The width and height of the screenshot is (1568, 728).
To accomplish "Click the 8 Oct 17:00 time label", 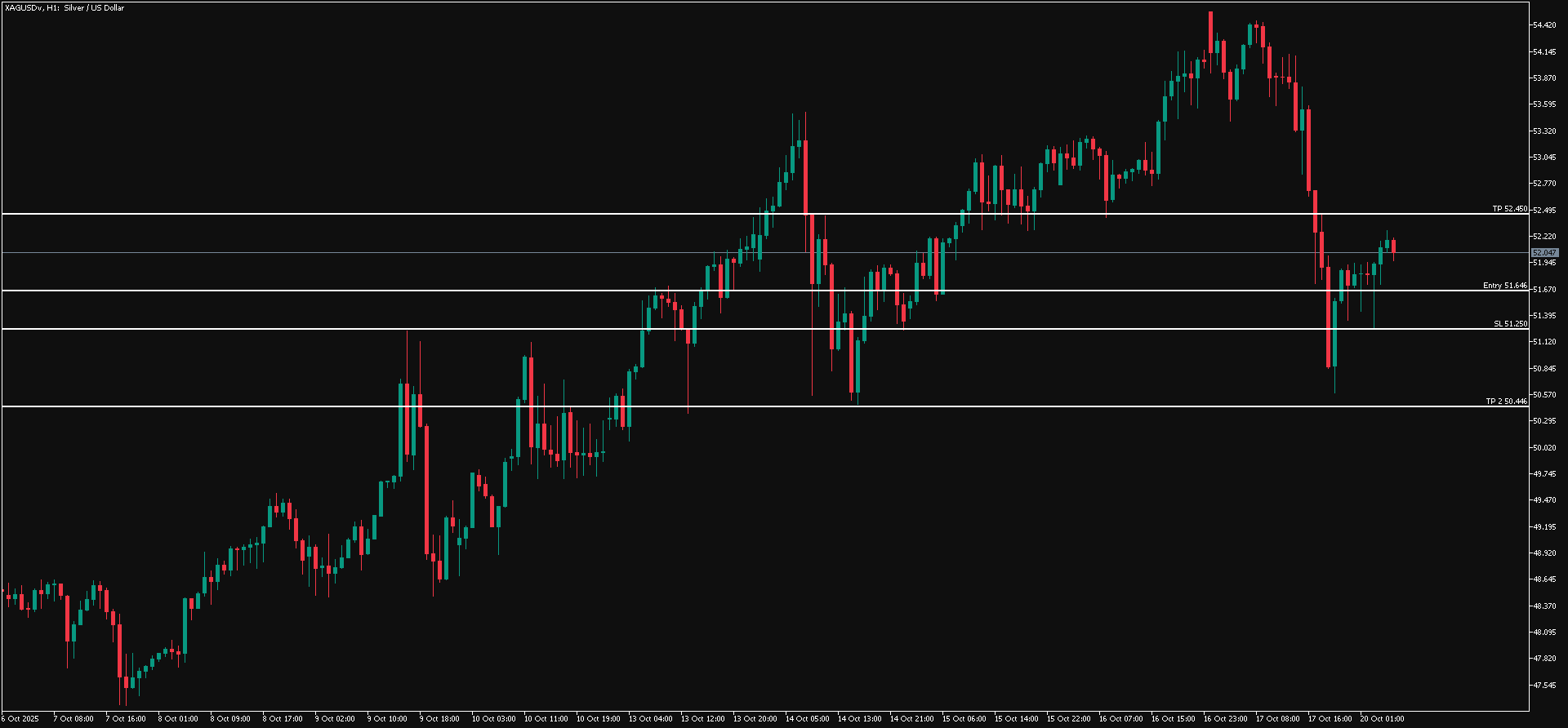I will pyautogui.click(x=283, y=719).
